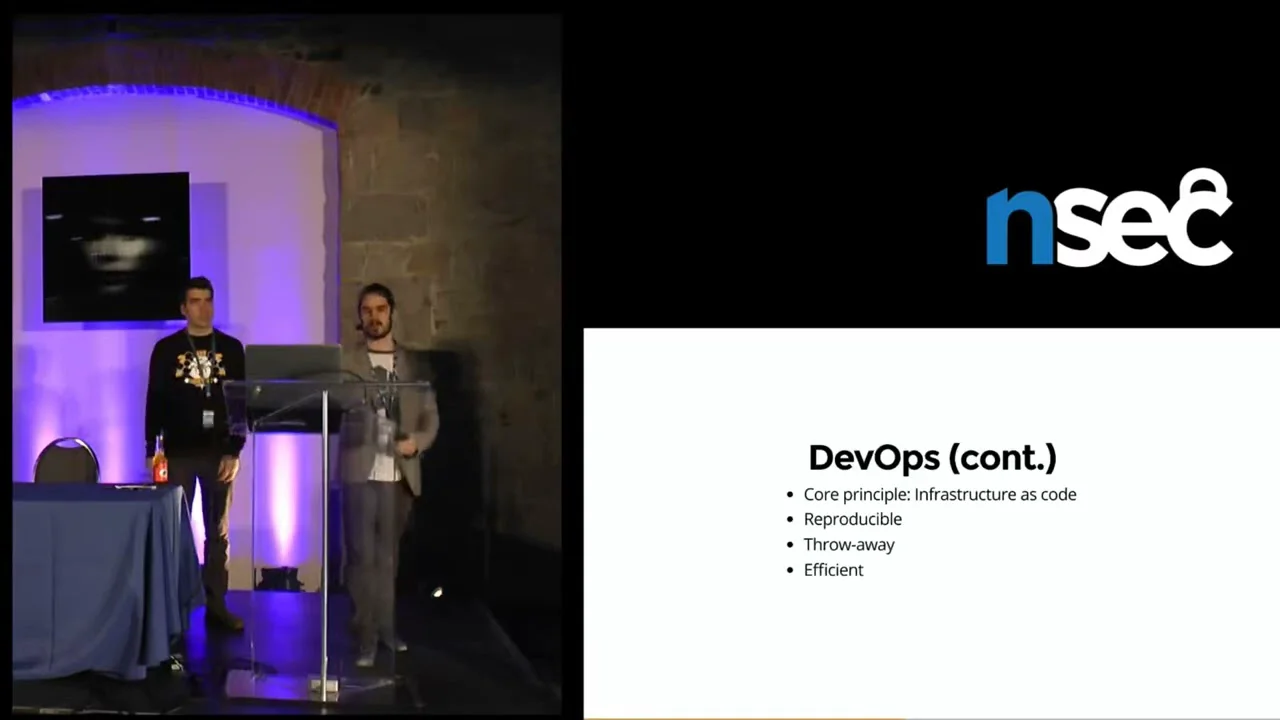Click the orange bottle on the table
Screen dimensions: 1280x720
point(159,460)
